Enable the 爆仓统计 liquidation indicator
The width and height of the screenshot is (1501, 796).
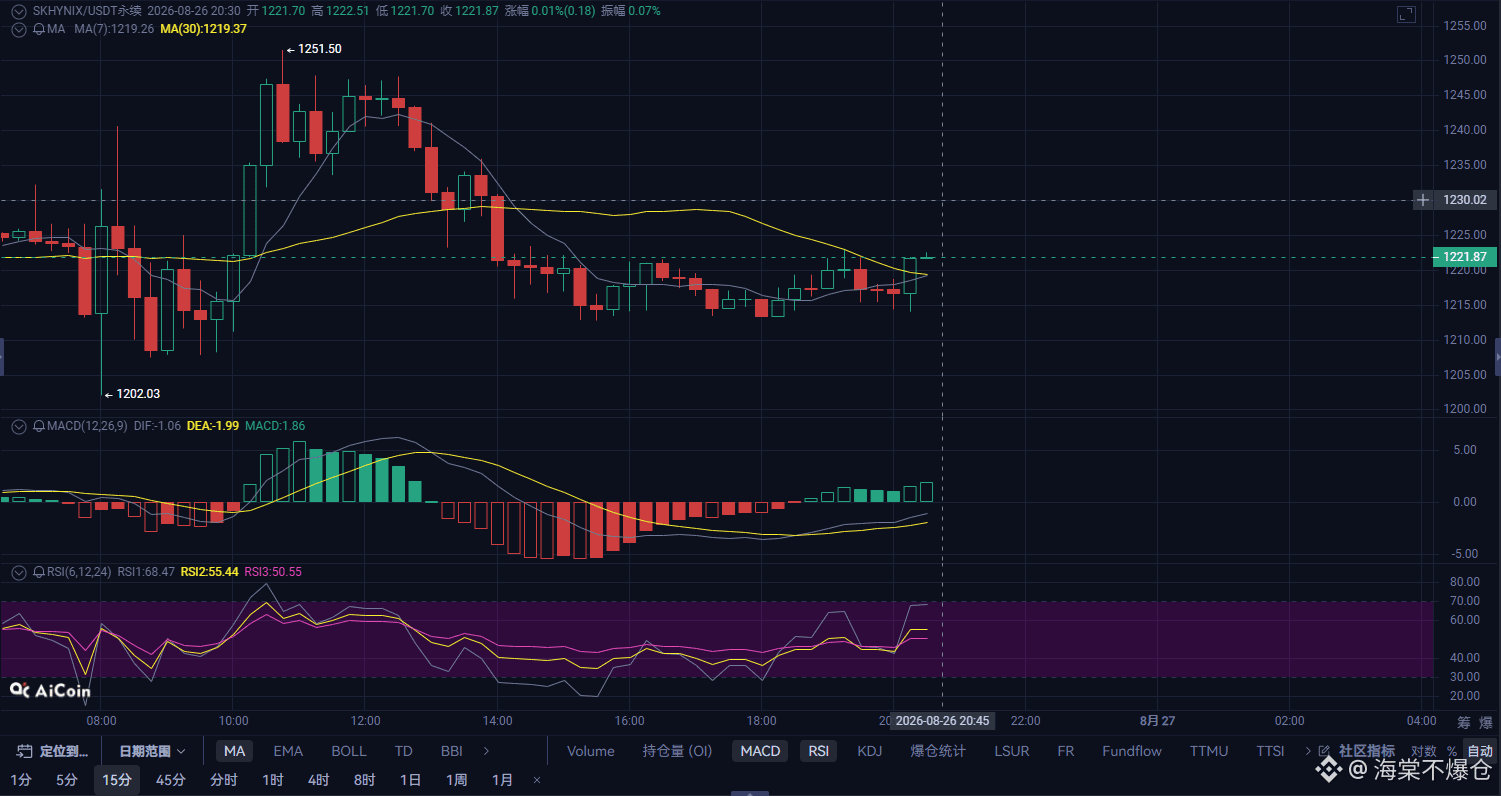click(938, 751)
